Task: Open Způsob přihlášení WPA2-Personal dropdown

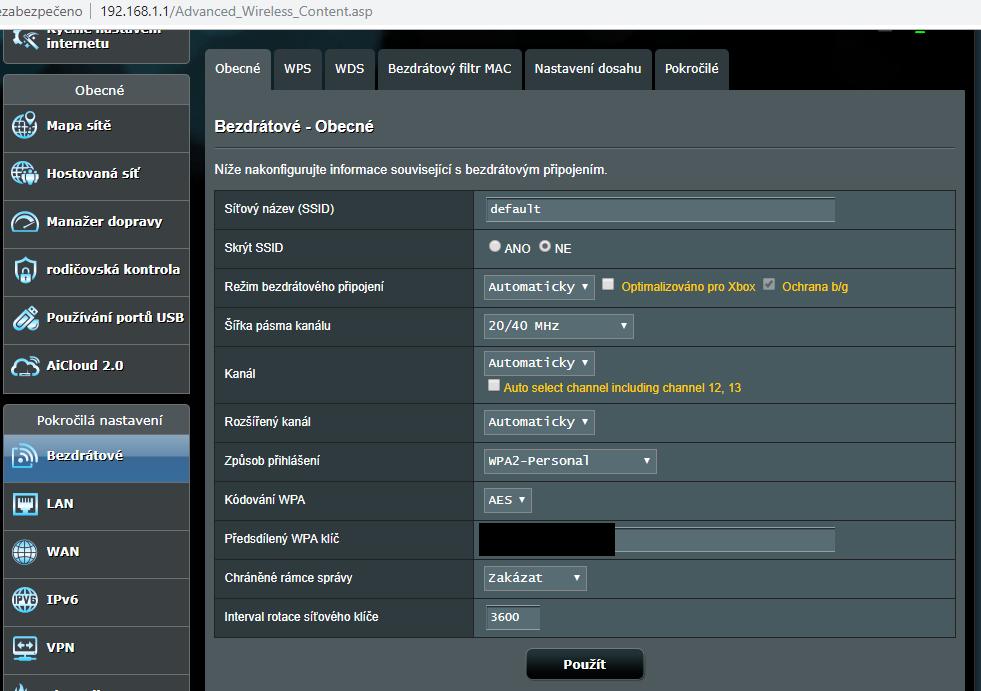Action: click(x=570, y=461)
